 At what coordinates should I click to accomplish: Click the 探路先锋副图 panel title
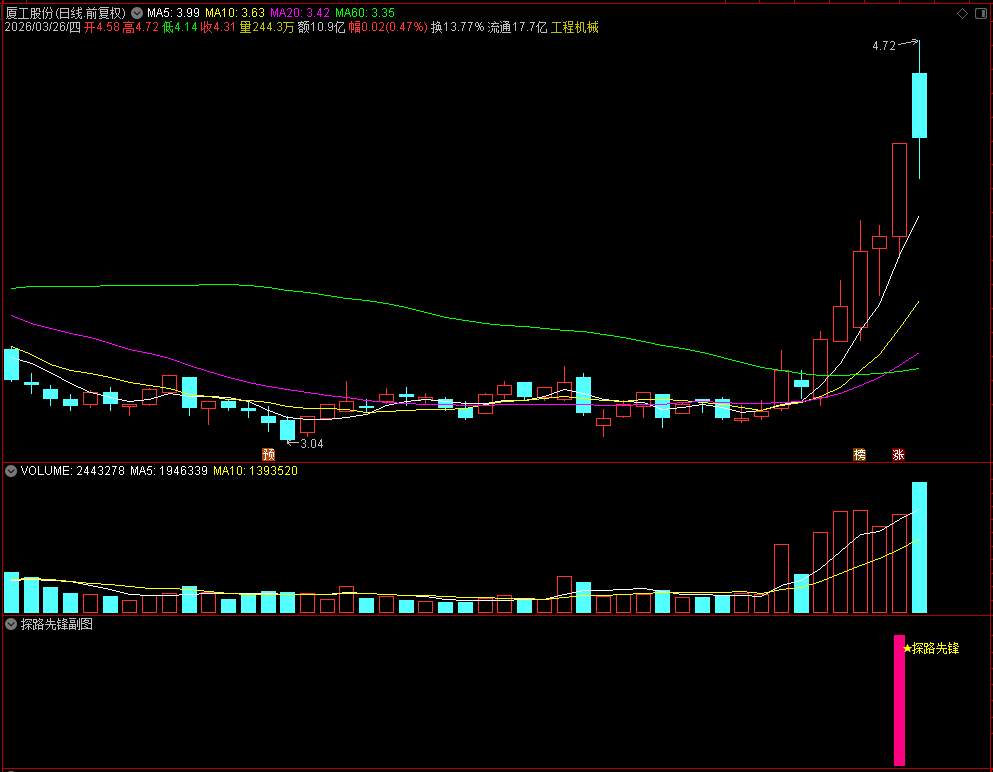pos(57,624)
